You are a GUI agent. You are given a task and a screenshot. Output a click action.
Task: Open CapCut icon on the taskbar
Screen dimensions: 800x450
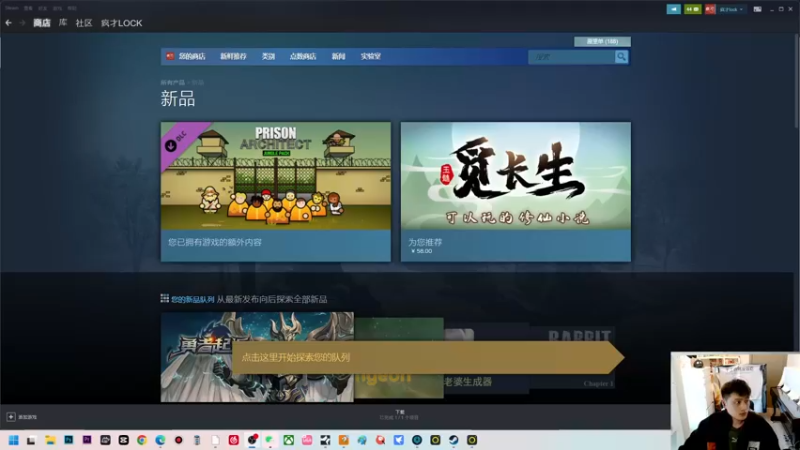tap(123, 440)
